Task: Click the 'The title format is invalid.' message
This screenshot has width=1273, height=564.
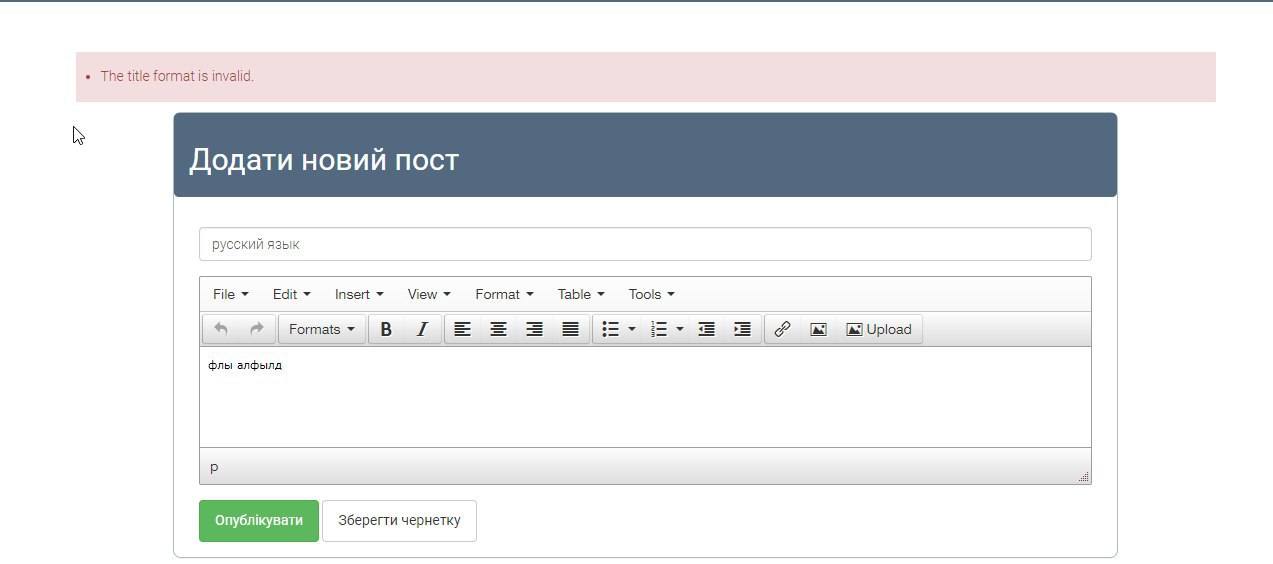Action: tap(177, 76)
